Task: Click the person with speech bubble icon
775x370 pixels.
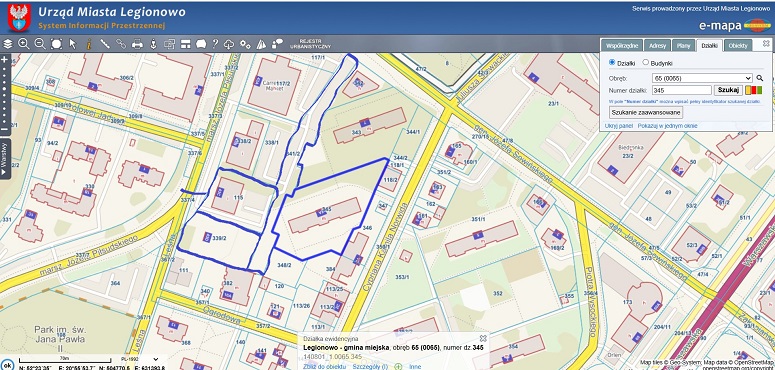Action: pyautogui.click(x=278, y=44)
